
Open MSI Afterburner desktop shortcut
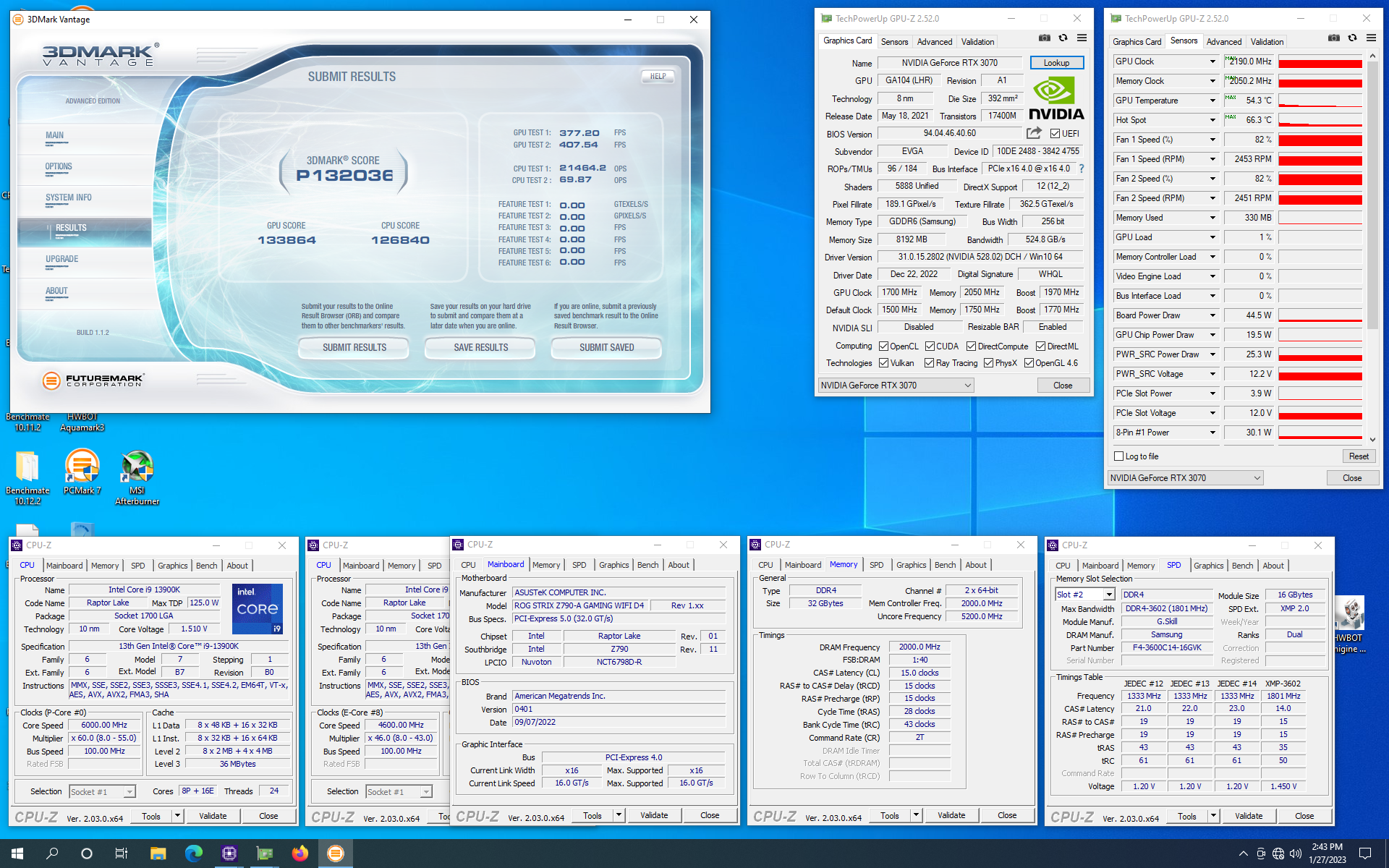[x=137, y=477]
